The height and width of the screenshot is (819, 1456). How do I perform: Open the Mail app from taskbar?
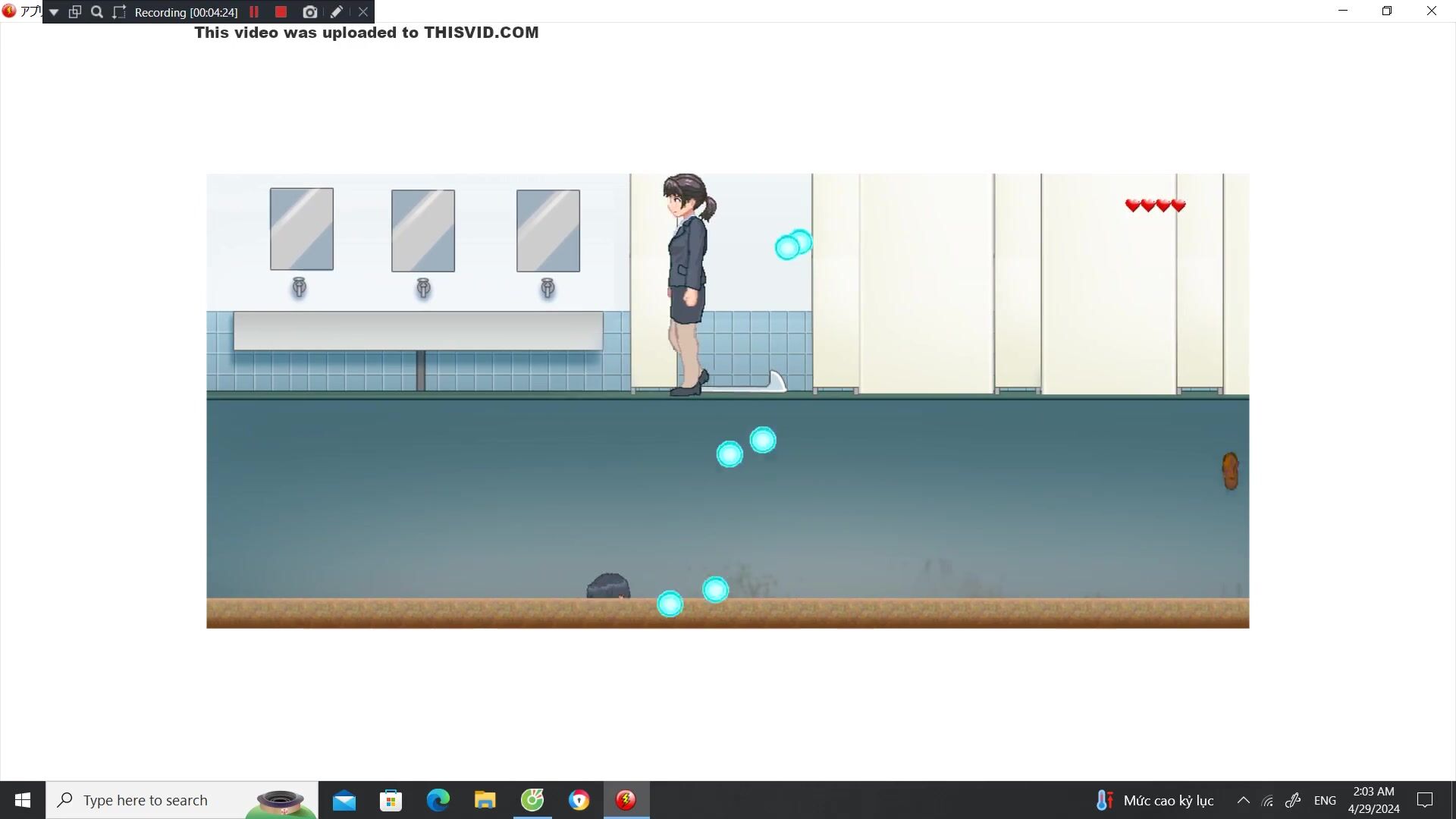[344, 800]
